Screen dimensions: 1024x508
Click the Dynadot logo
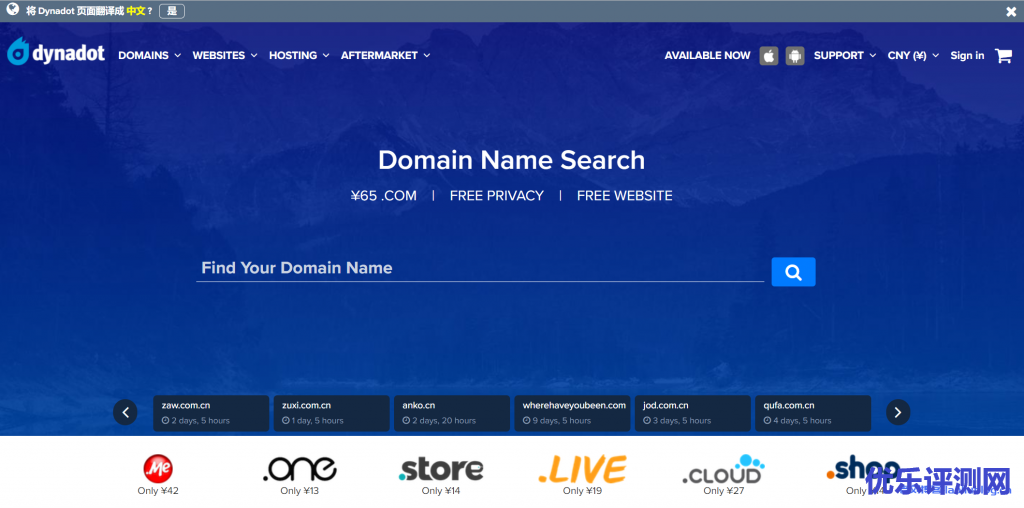[56, 54]
